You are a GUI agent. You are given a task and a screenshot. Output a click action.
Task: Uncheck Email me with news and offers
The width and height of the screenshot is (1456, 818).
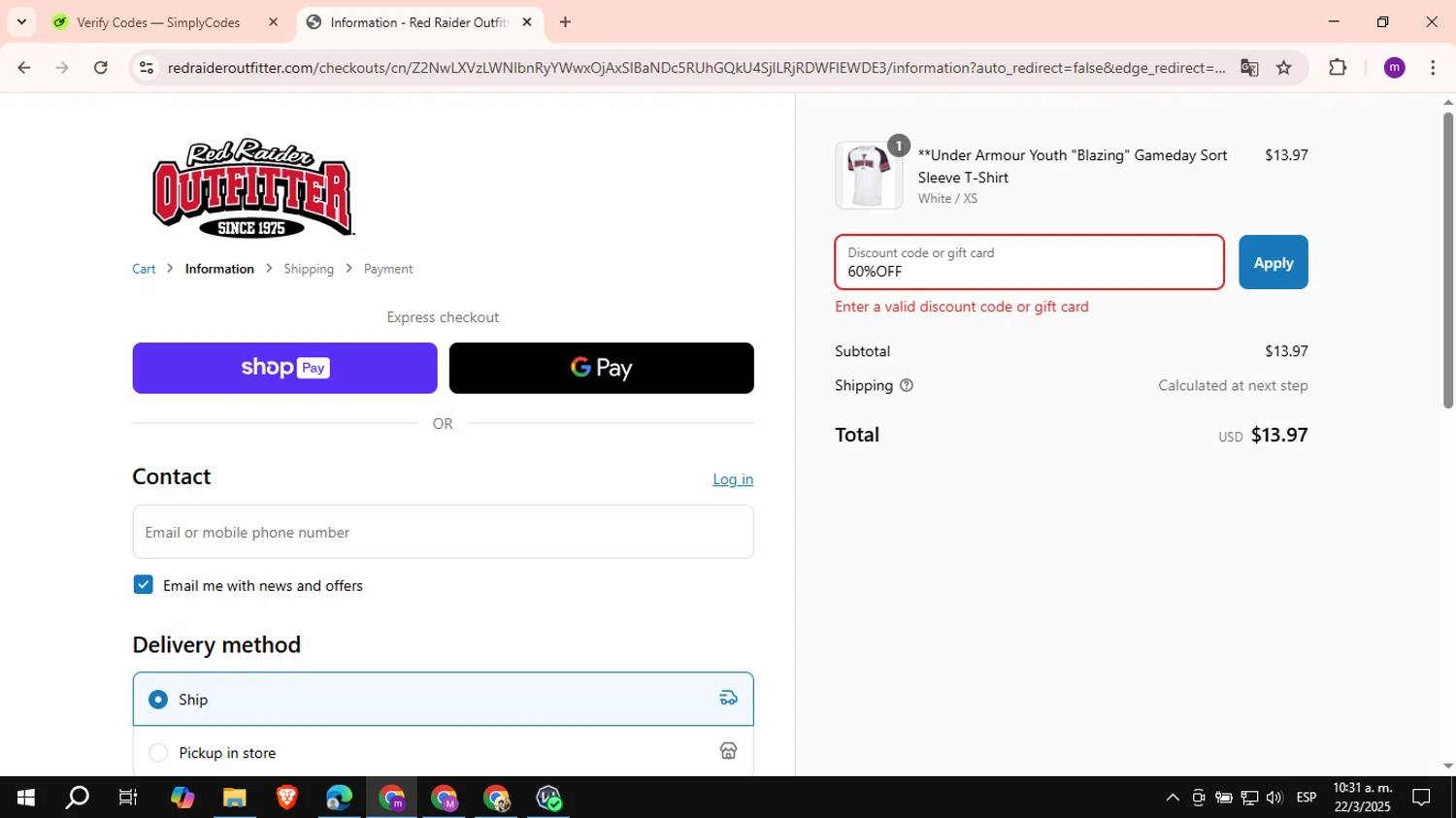click(x=144, y=585)
